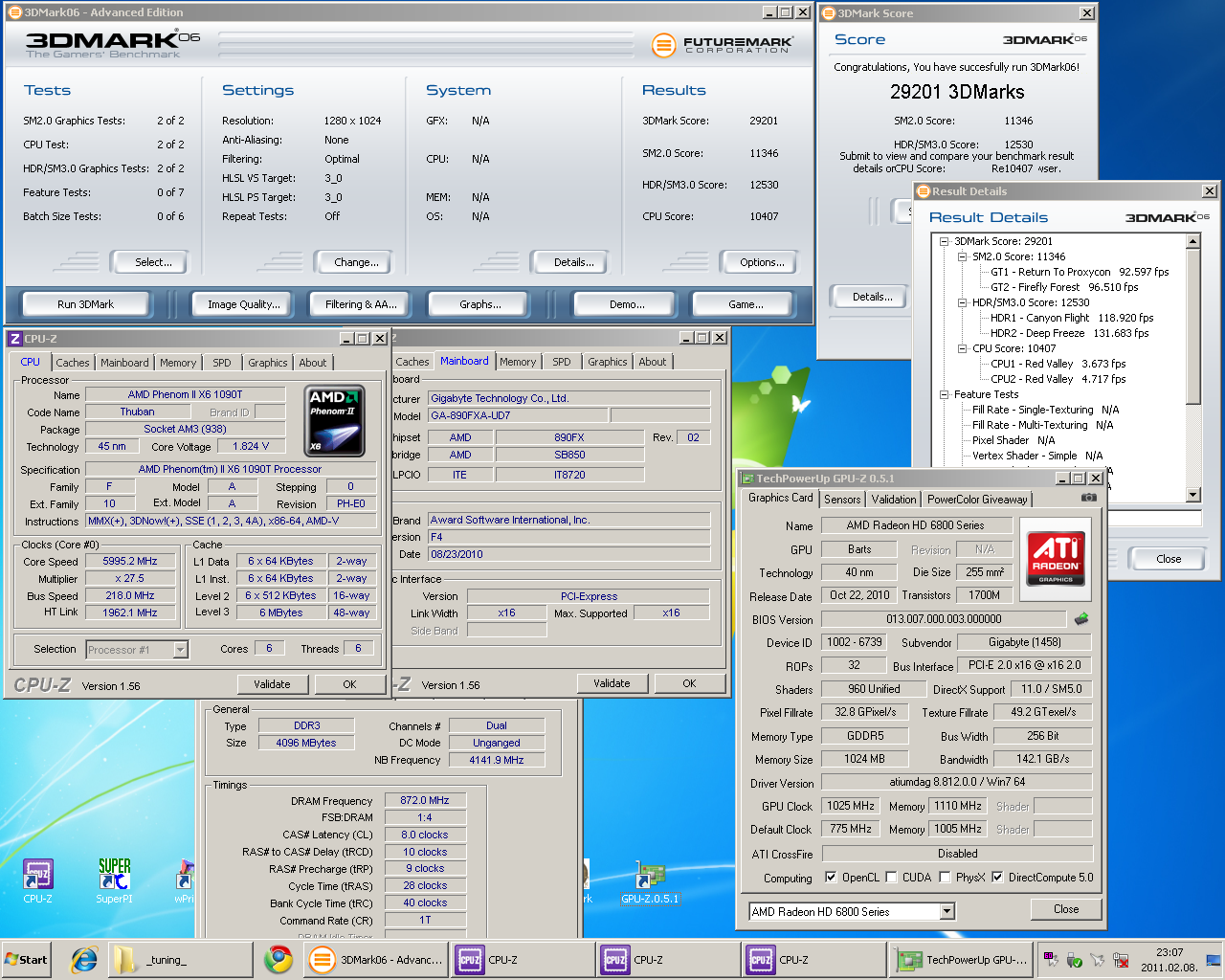Screen dimensions: 1225x980
Task: Click the ATI Radeon Graphics logo in GPU-Z
Action: [1056, 558]
